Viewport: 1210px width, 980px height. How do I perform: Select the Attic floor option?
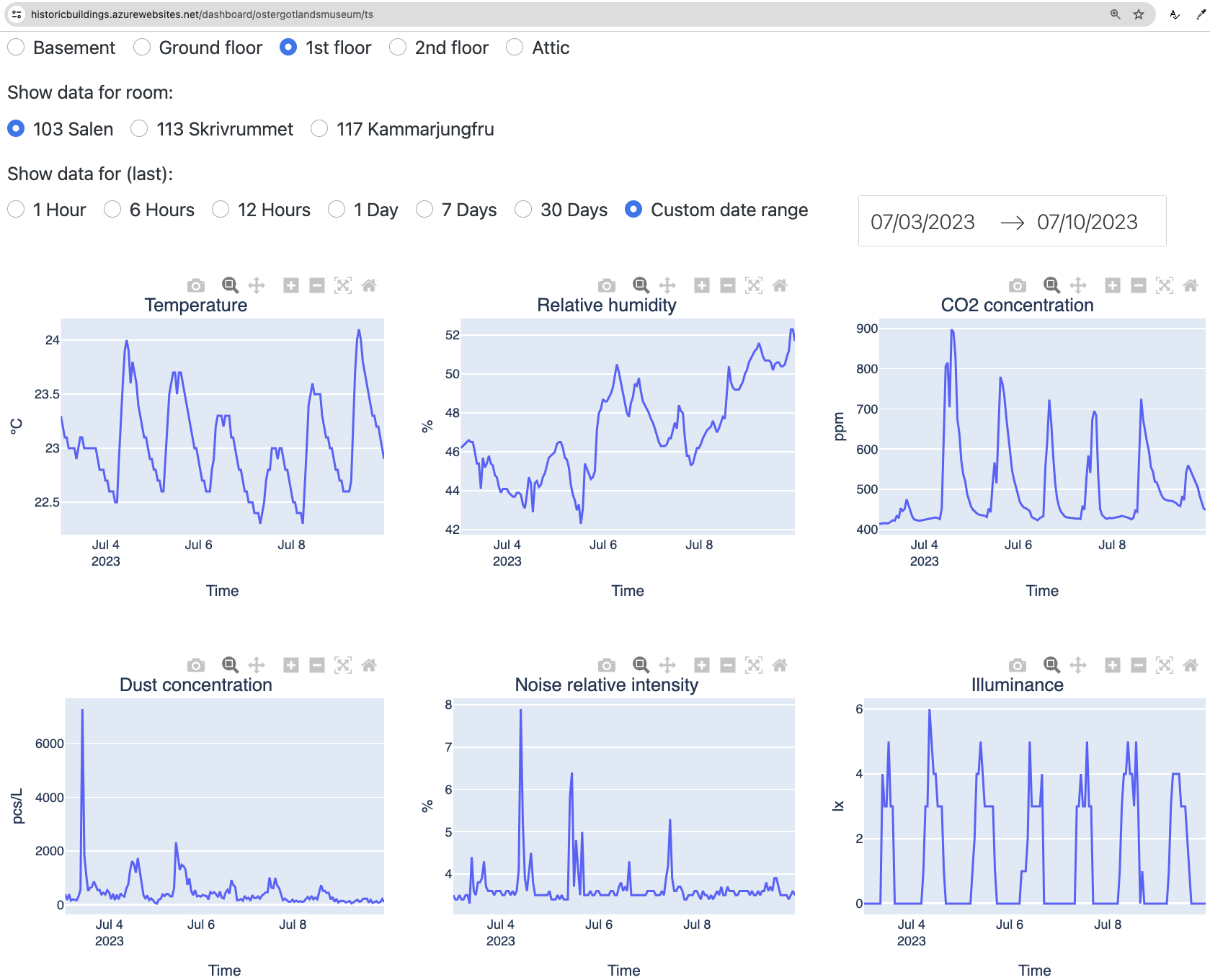[x=515, y=48]
